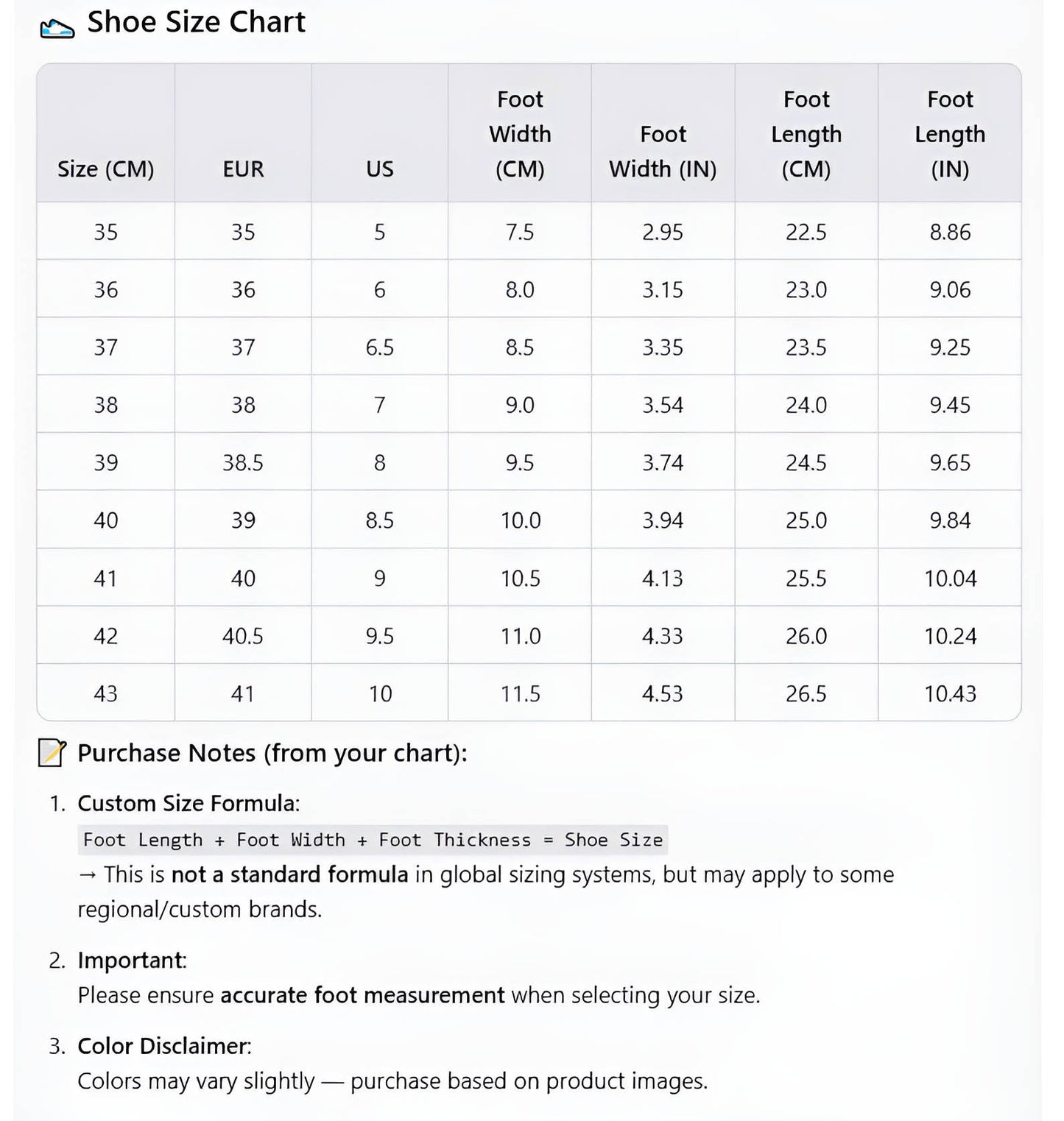Click the EUR column header
Viewport: 1064px width, 1121px height.
243,169
